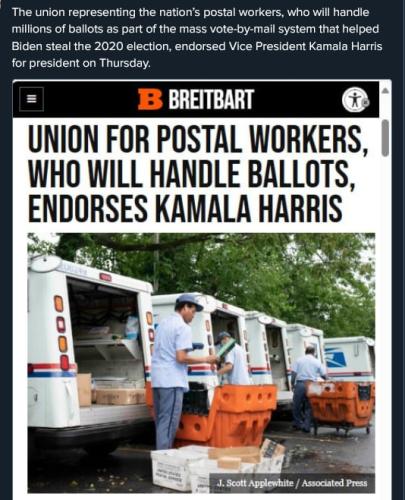Click Associated Press in the photo caption

coord(334,483)
